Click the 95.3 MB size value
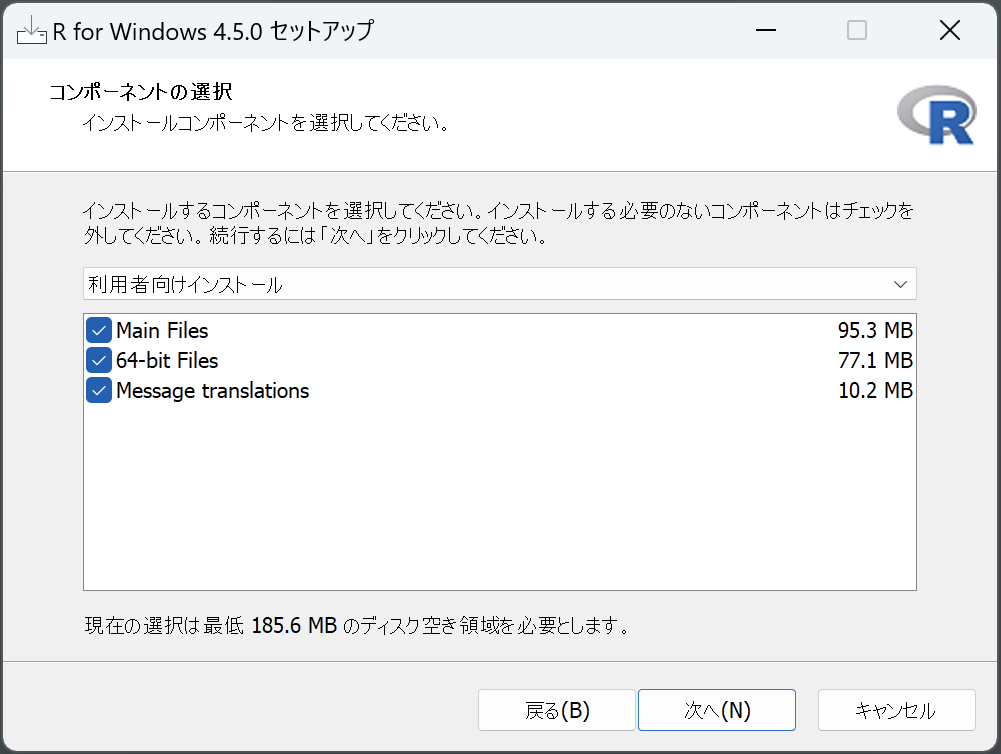 pyautogui.click(x=875, y=331)
